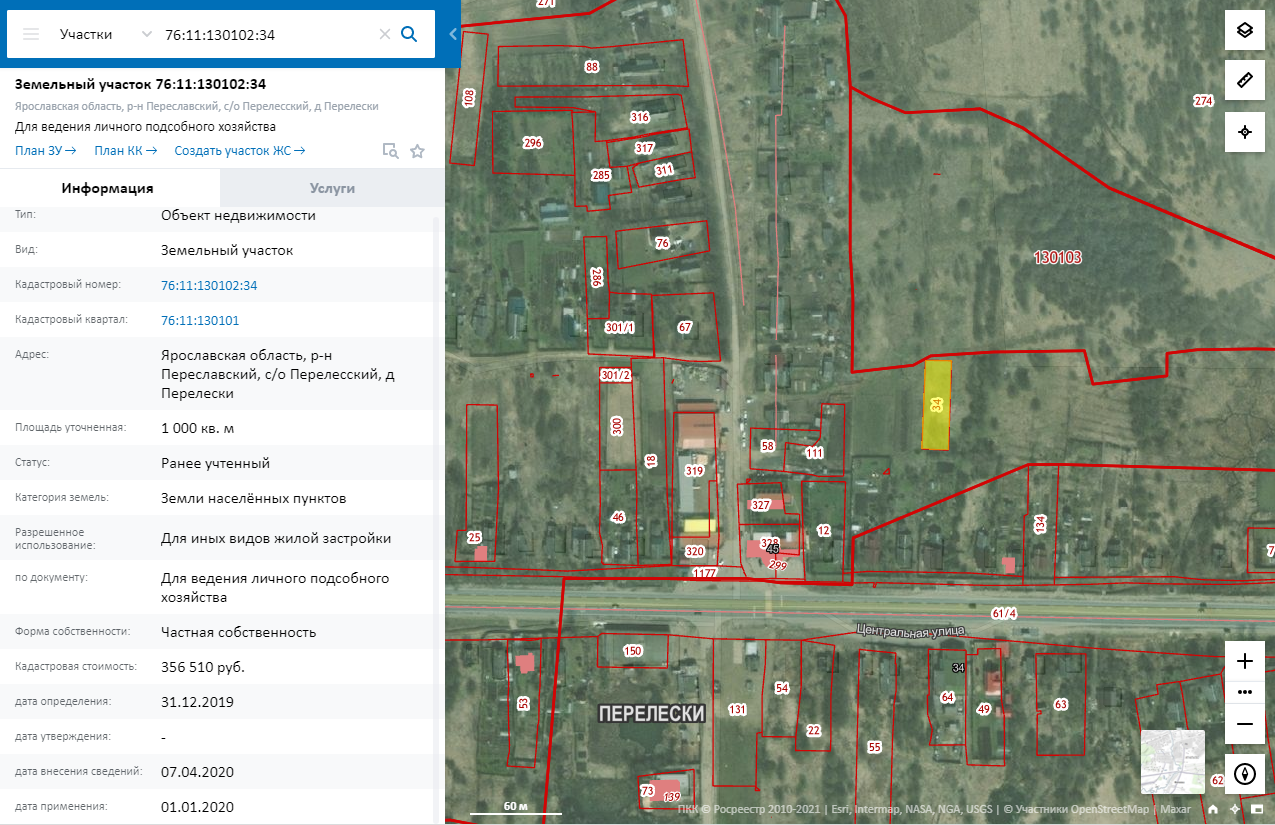Click the zoom-to-object icon beside star
This screenshot has width=1275, height=825.
390,151
